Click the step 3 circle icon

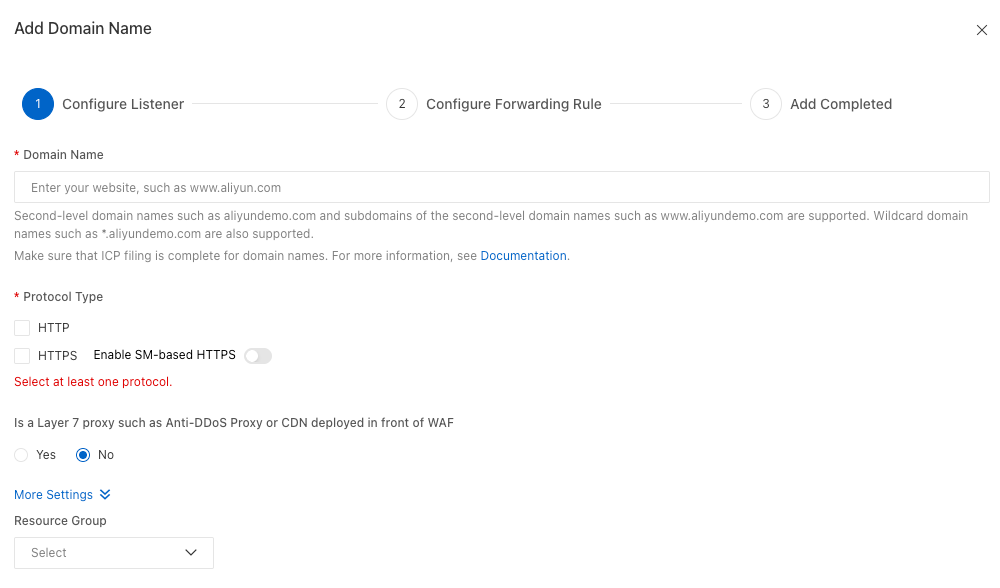tap(765, 104)
